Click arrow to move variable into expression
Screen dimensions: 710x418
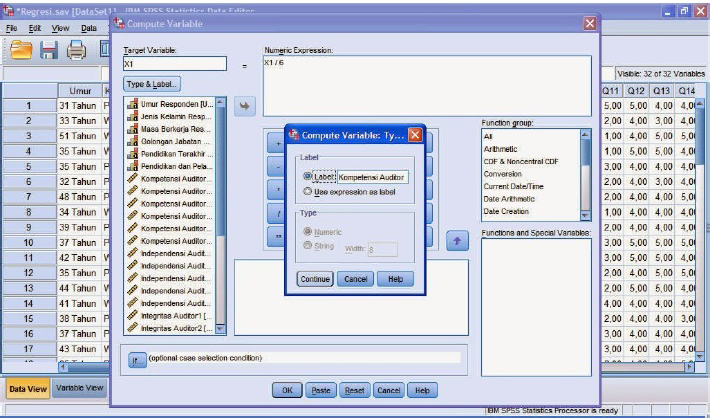[x=245, y=106]
